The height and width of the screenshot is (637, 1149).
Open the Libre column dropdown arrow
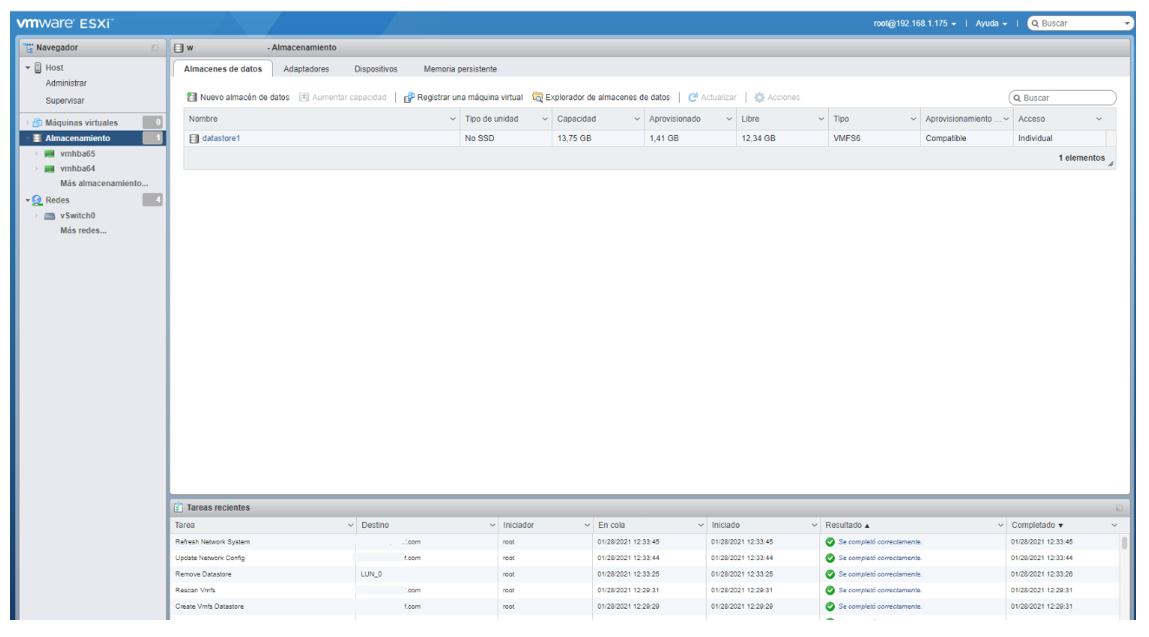click(x=821, y=119)
